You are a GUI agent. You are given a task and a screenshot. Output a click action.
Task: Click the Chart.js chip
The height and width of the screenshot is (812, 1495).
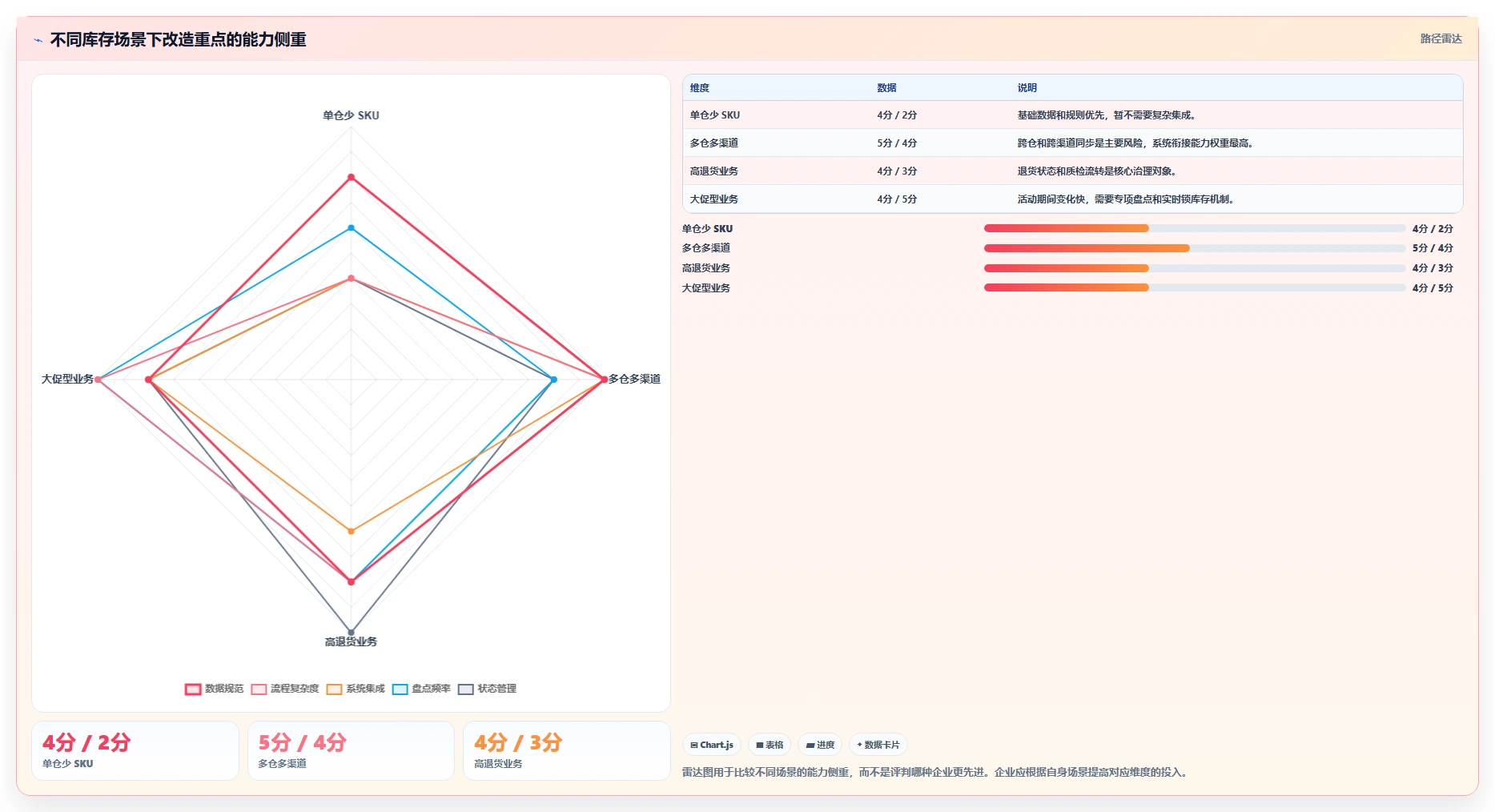[712, 745]
